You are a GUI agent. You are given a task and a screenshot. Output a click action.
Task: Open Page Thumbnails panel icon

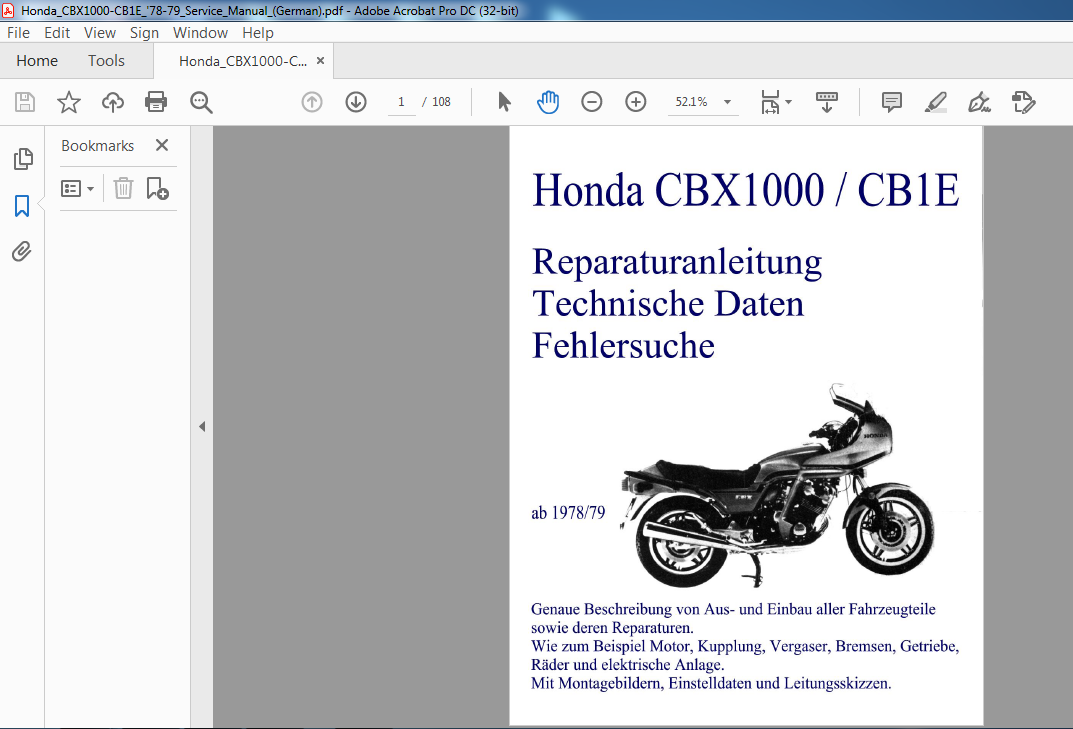point(23,159)
